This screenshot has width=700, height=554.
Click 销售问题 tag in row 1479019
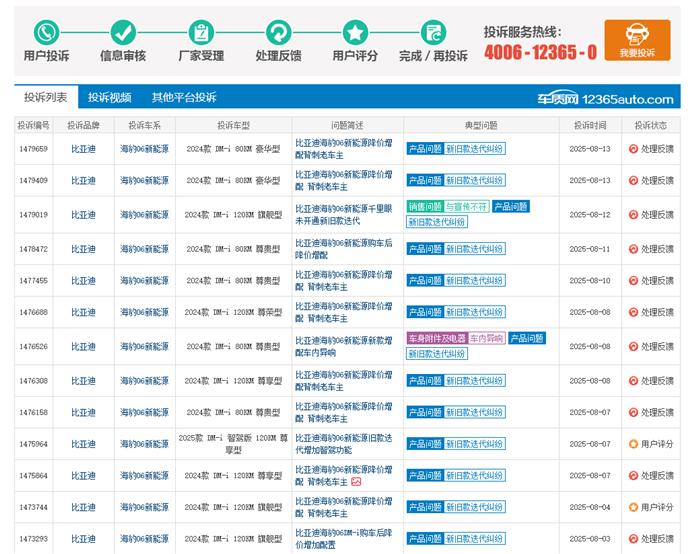(x=425, y=207)
